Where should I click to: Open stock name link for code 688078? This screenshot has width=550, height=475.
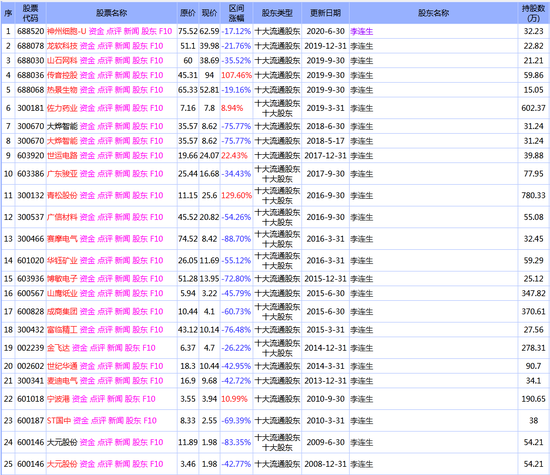click(62, 46)
